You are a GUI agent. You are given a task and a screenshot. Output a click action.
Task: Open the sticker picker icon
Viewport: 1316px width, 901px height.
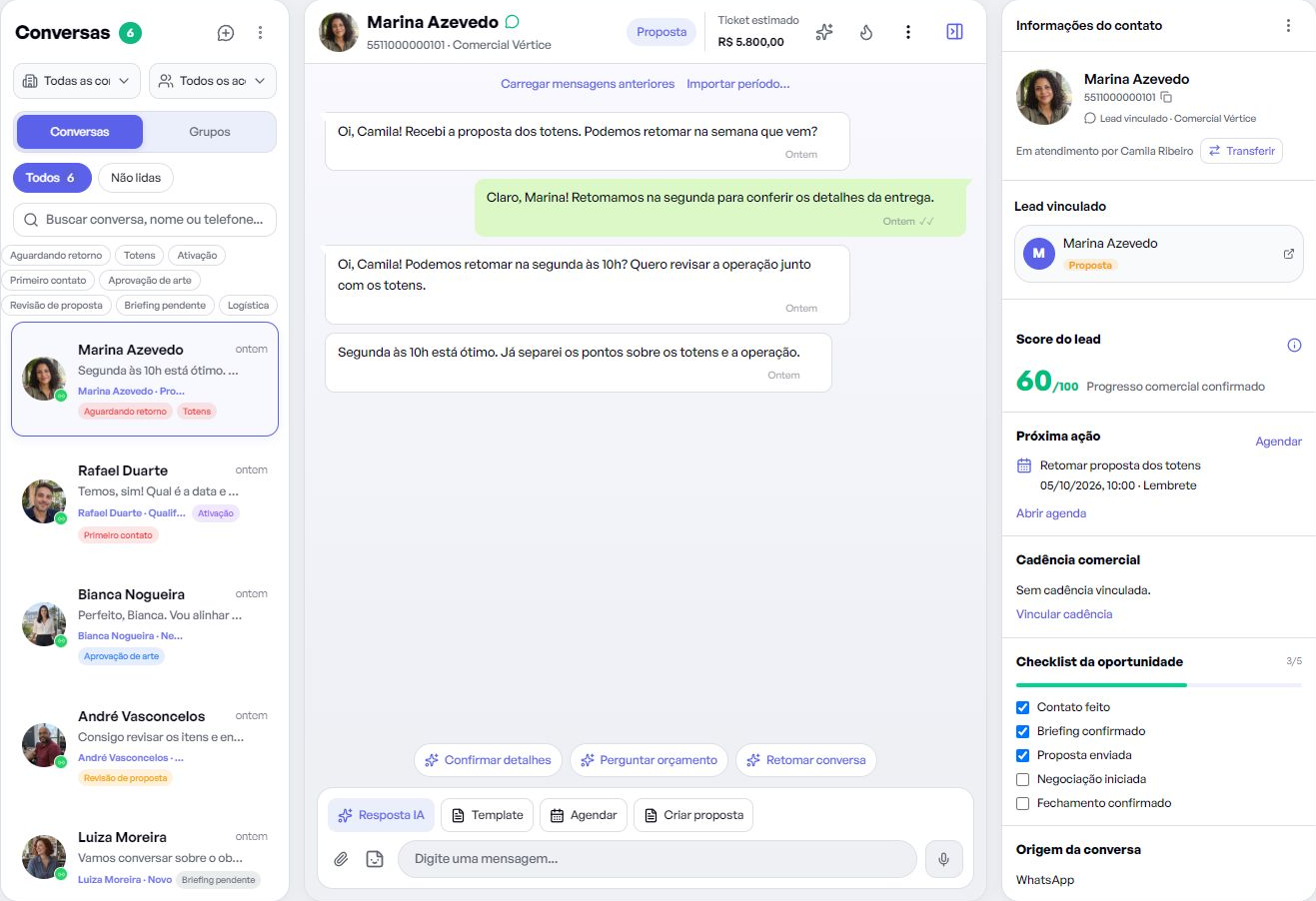(375, 859)
